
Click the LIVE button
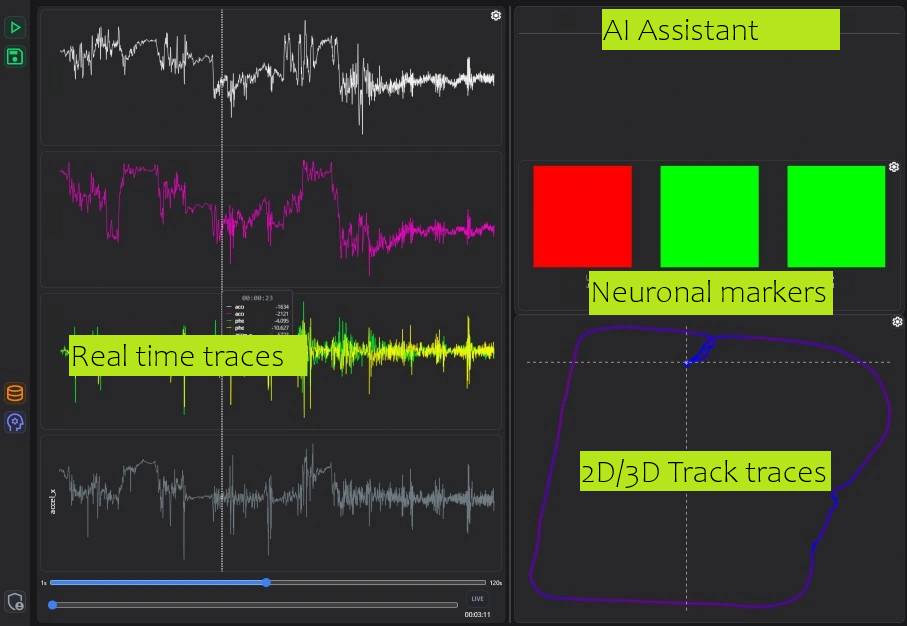(478, 599)
